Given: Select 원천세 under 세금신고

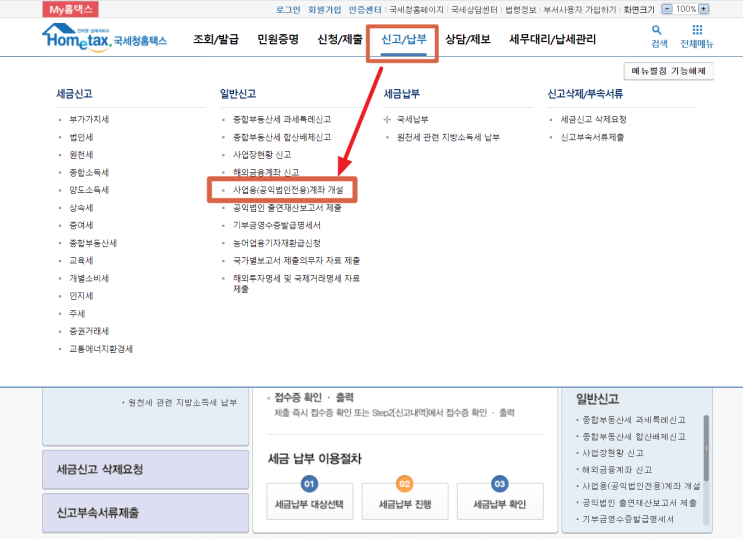Looking at the screenshot, I should (x=82, y=155).
